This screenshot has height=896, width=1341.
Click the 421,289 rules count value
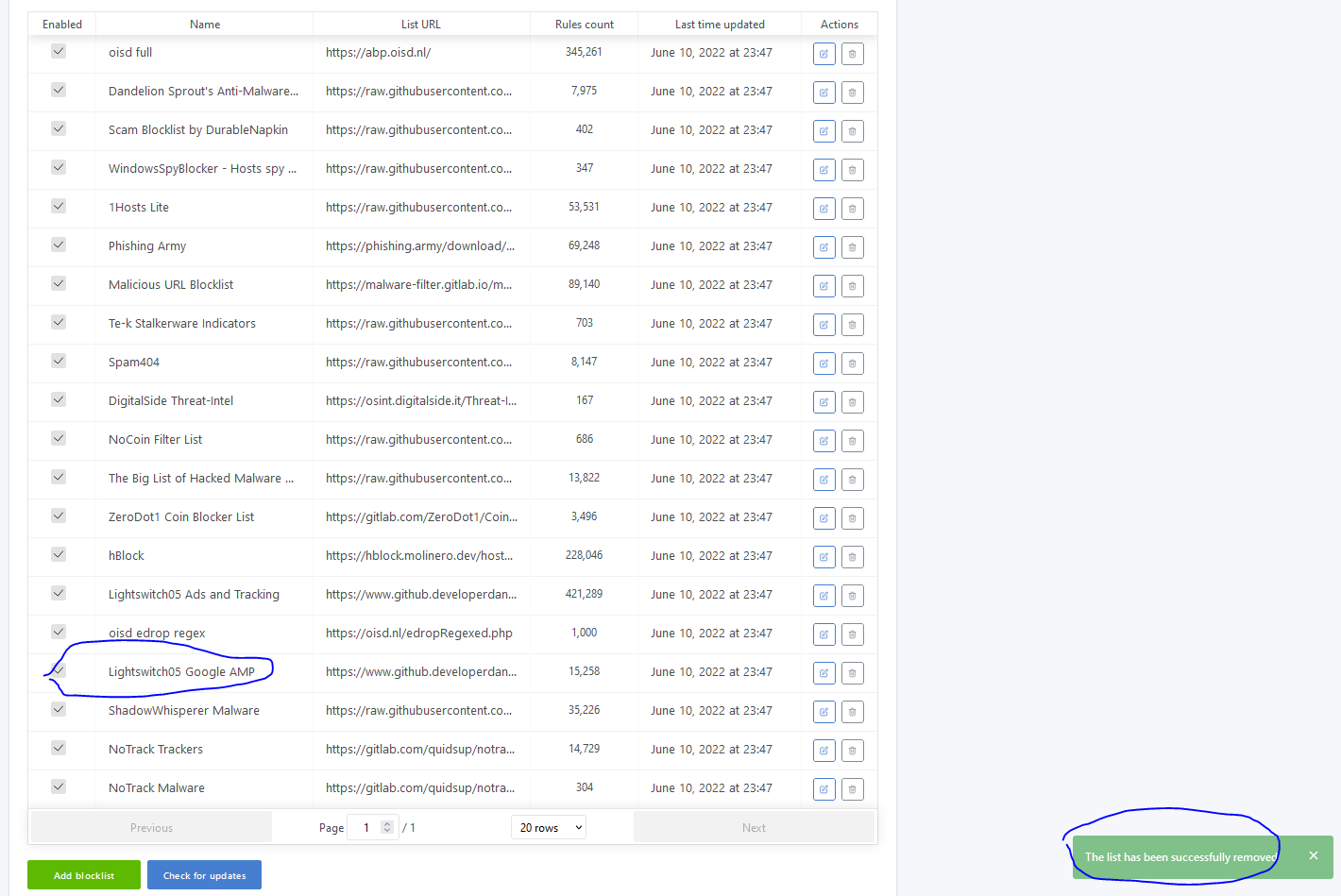click(584, 594)
